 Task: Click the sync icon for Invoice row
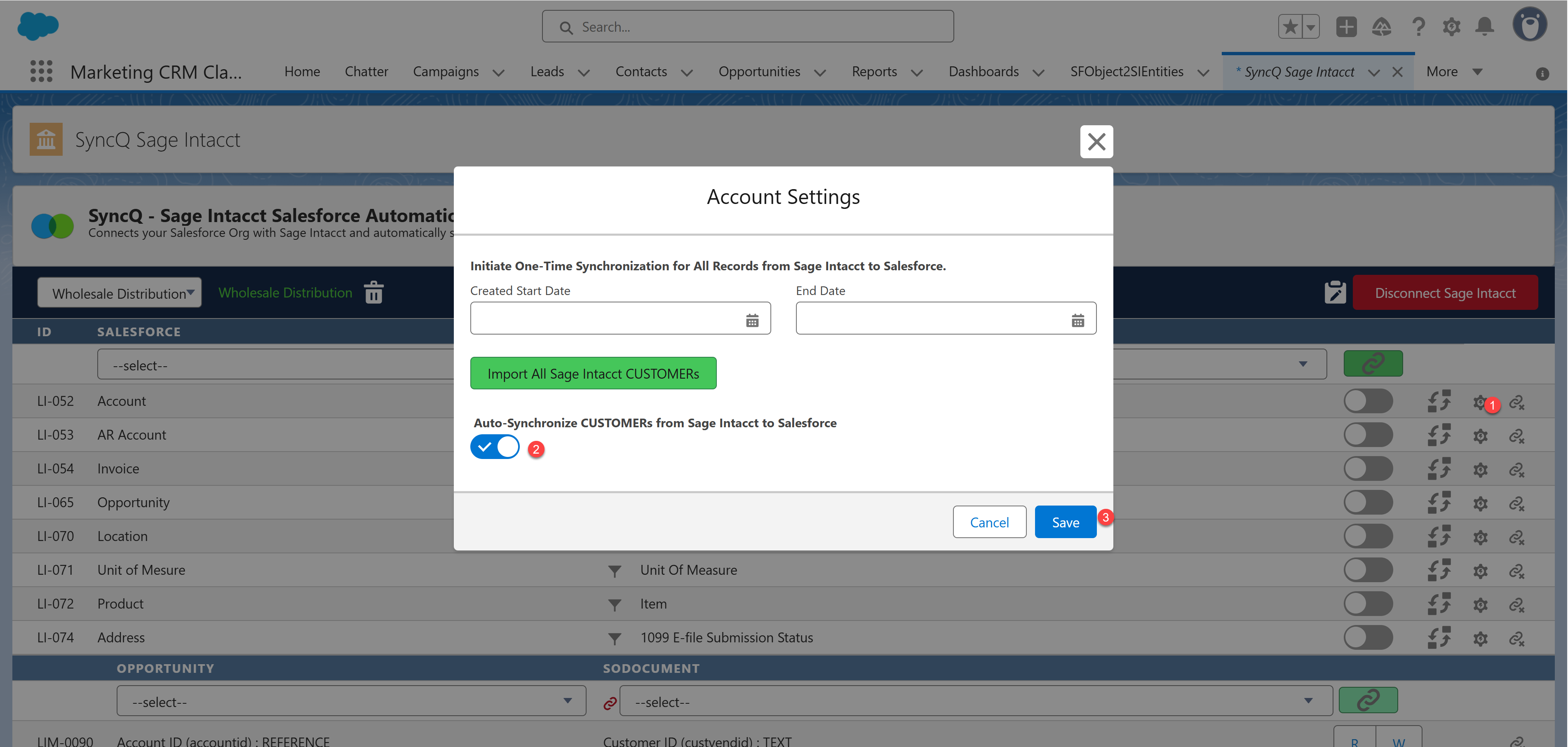pos(1439,469)
